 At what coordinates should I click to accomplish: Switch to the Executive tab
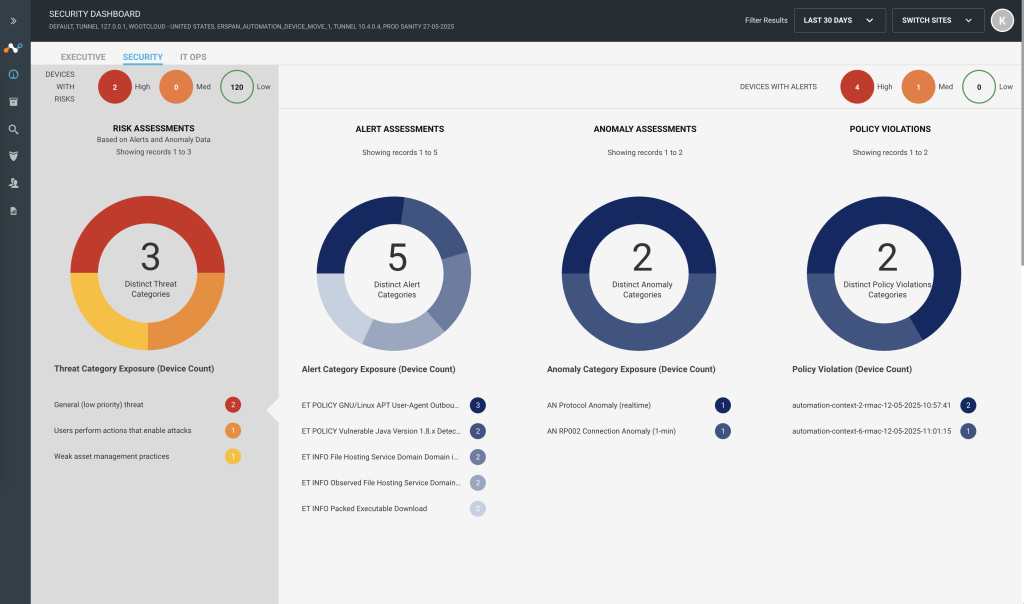click(x=83, y=57)
